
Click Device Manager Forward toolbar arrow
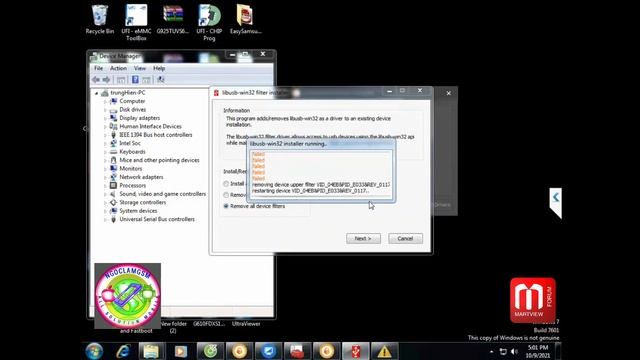(106, 80)
